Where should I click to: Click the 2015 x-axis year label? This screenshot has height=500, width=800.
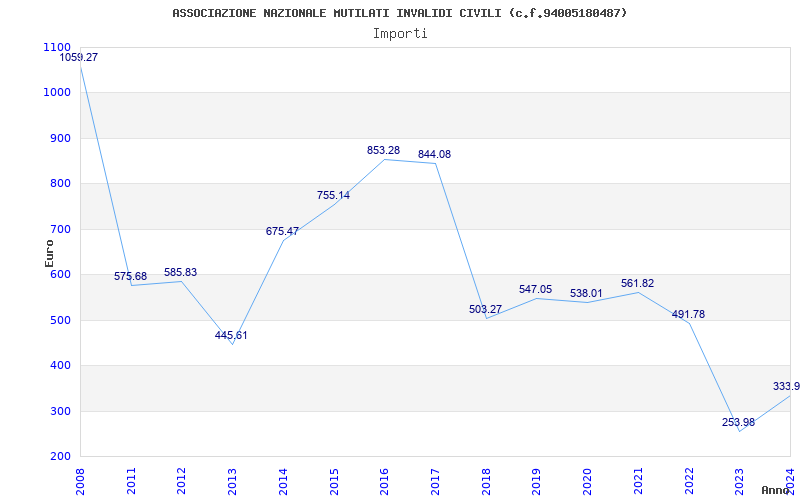click(x=334, y=481)
